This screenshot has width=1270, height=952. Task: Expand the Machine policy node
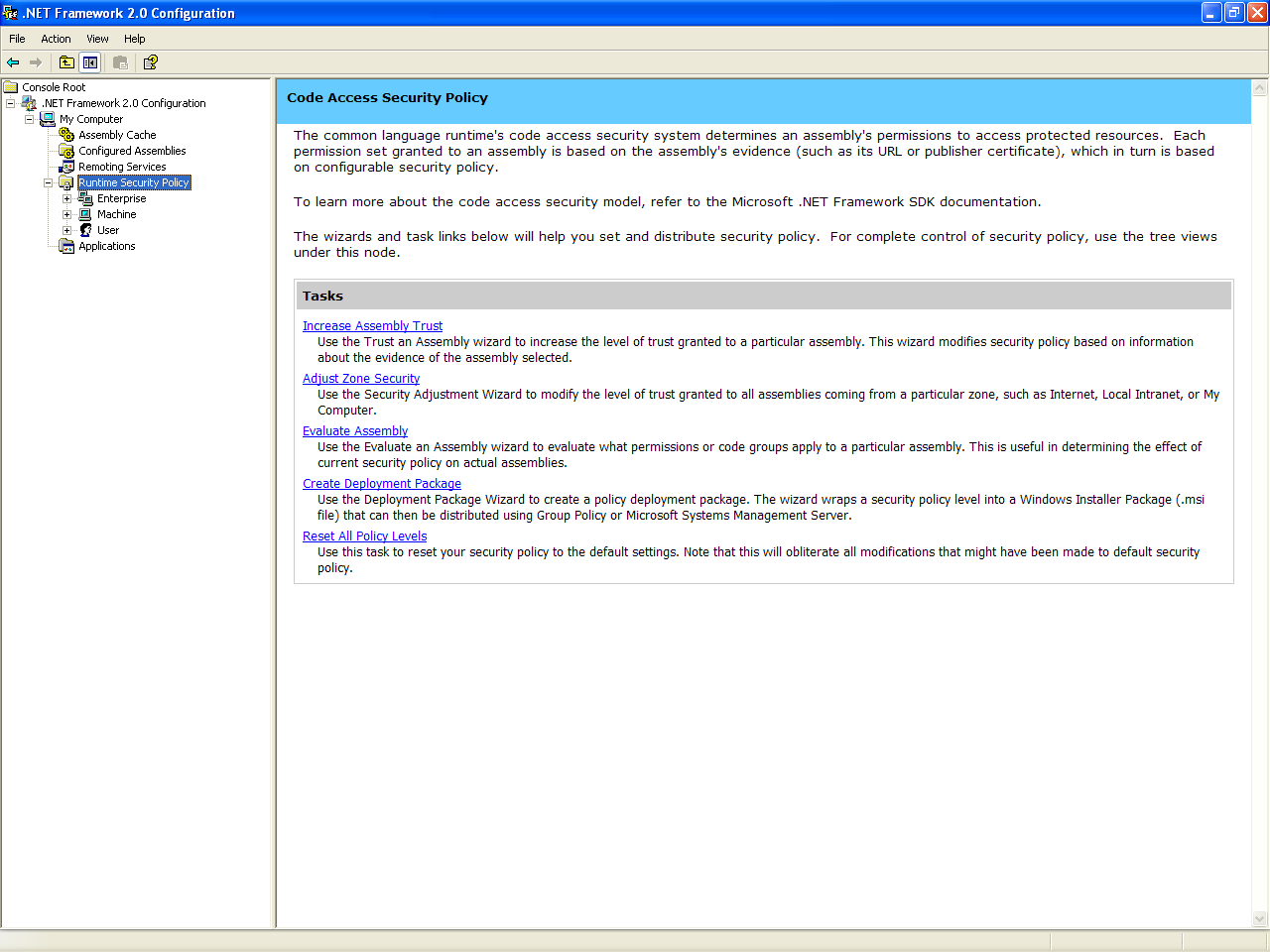66,214
